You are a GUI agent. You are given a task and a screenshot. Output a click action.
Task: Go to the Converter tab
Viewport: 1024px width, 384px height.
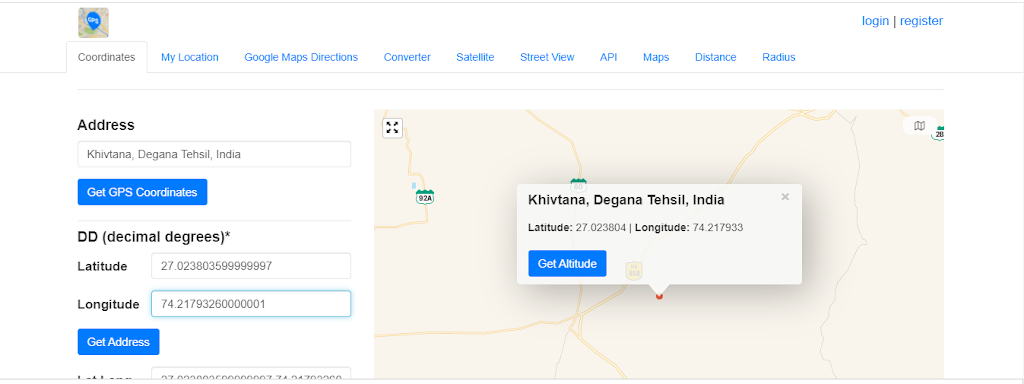[x=407, y=57]
